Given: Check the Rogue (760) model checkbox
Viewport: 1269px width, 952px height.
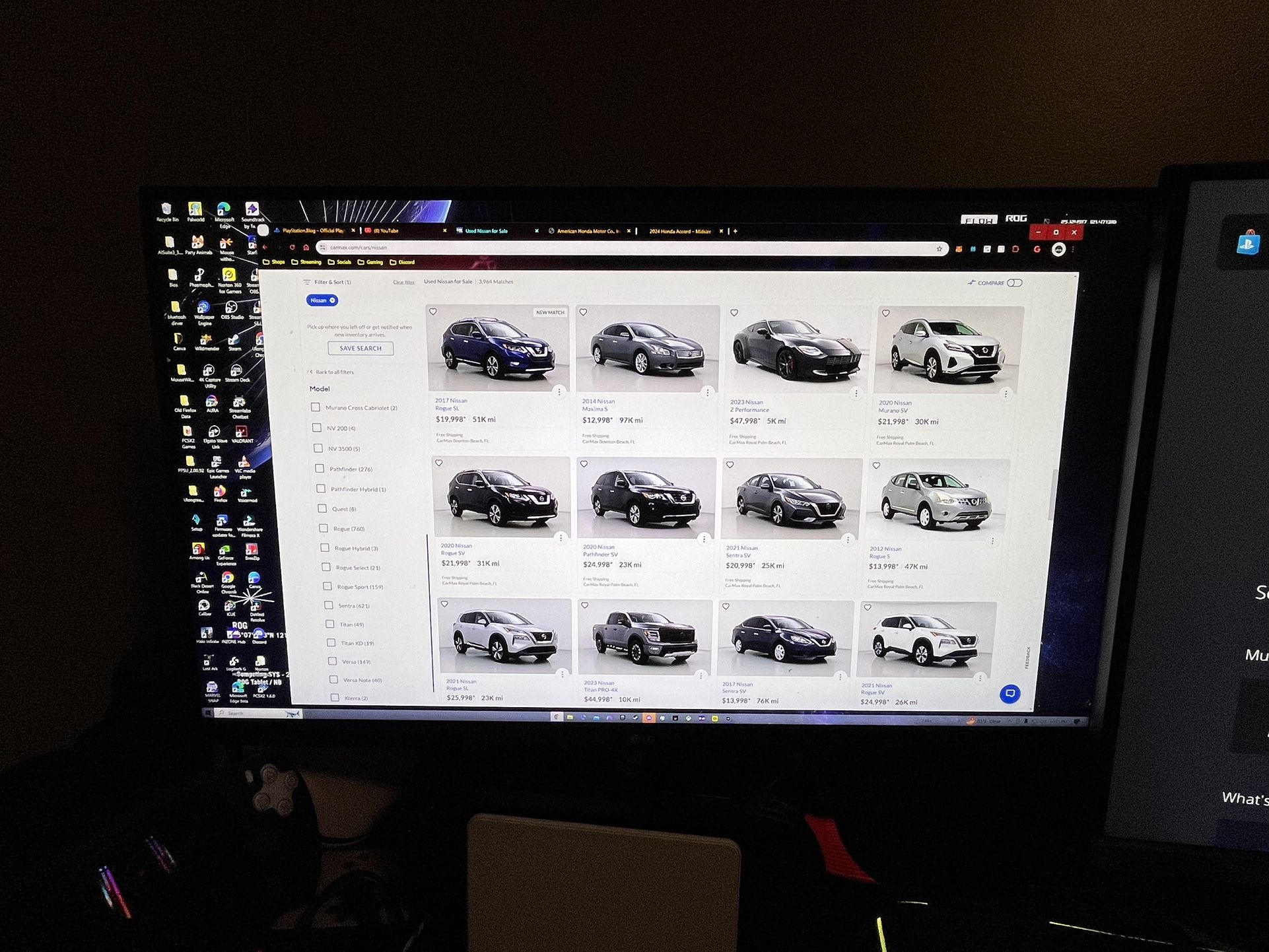Looking at the screenshot, I should click(324, 528).
